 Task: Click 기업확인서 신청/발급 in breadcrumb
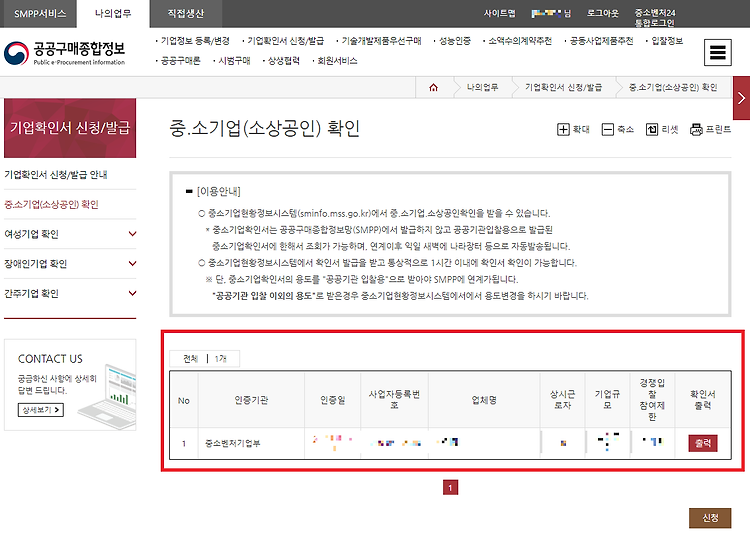coord(563,88)
